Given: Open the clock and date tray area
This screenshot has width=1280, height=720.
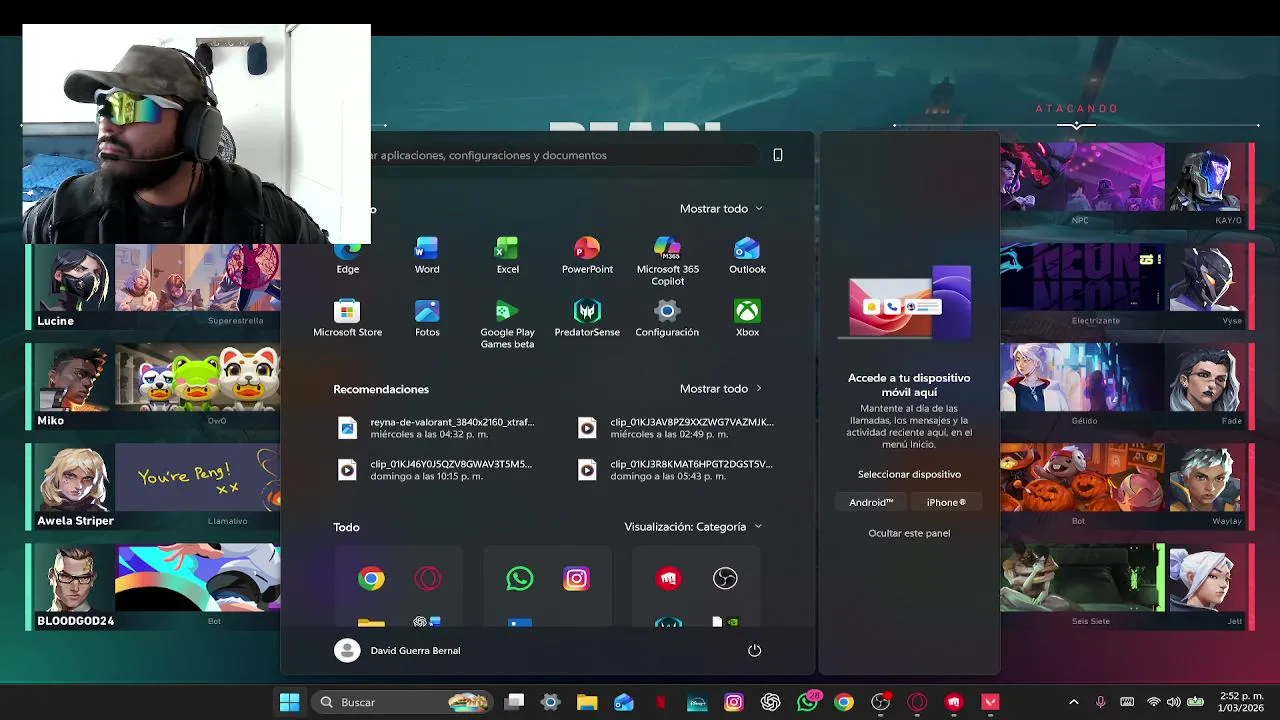Looking at the screenshot, I should [1241, 702].
